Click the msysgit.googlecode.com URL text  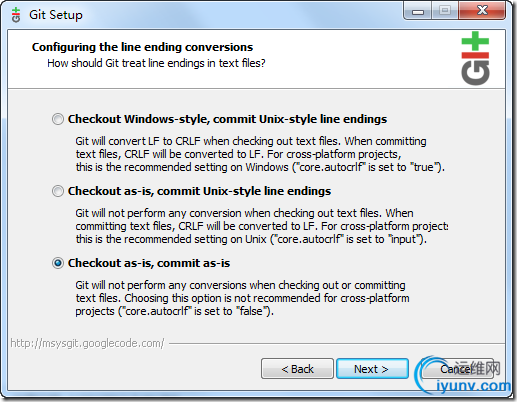(x=87, y=343)
